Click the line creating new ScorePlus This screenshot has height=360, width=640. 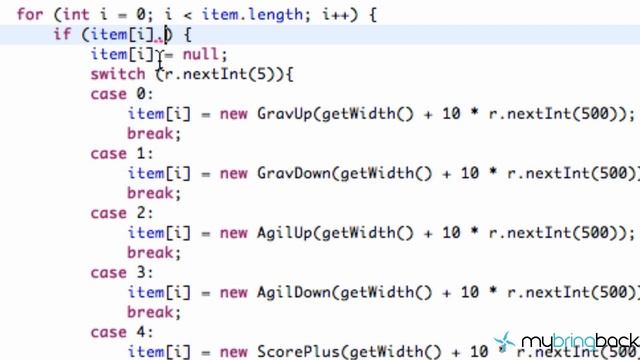(x=384, y=352)
